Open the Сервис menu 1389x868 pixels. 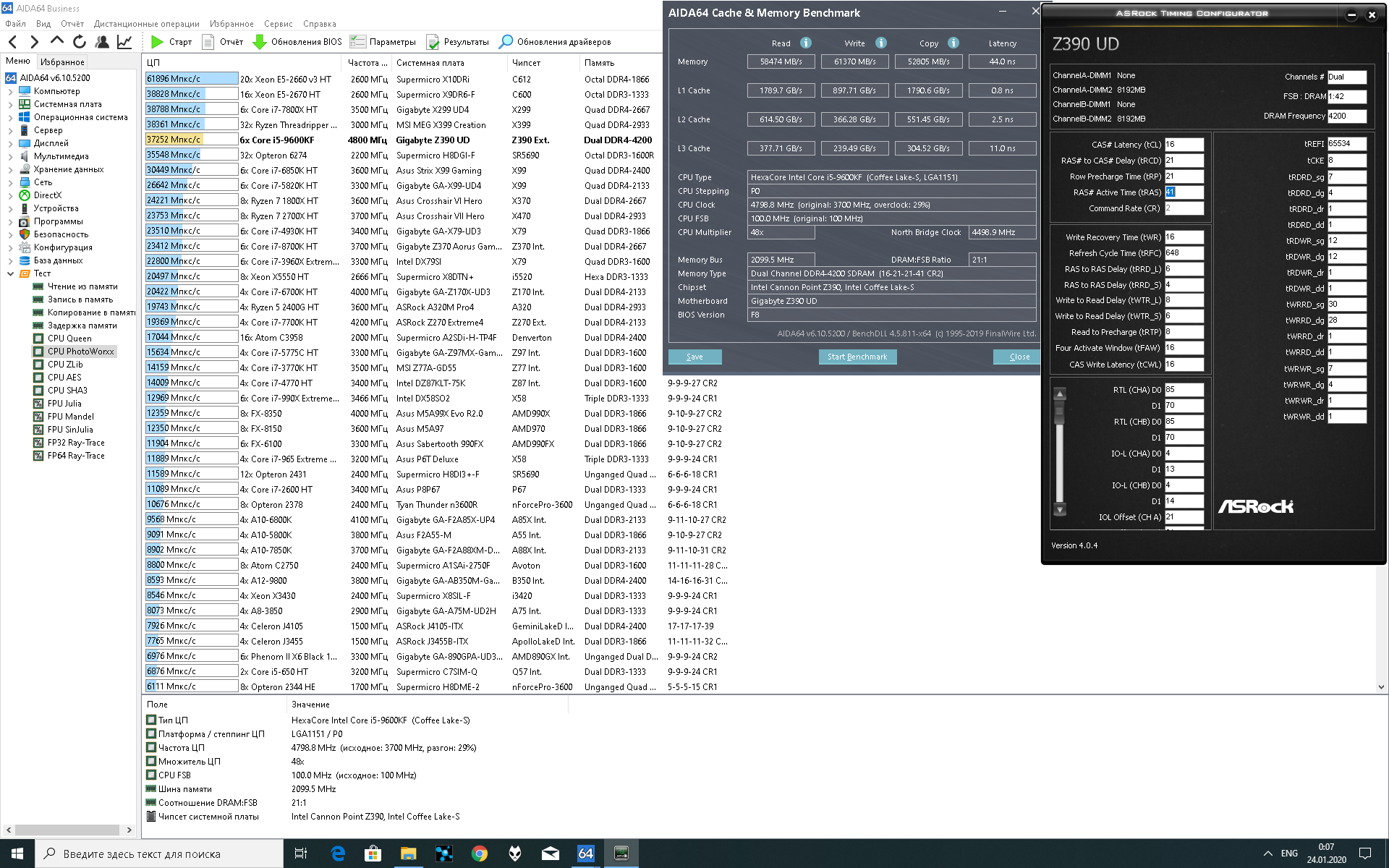point(278,23)
